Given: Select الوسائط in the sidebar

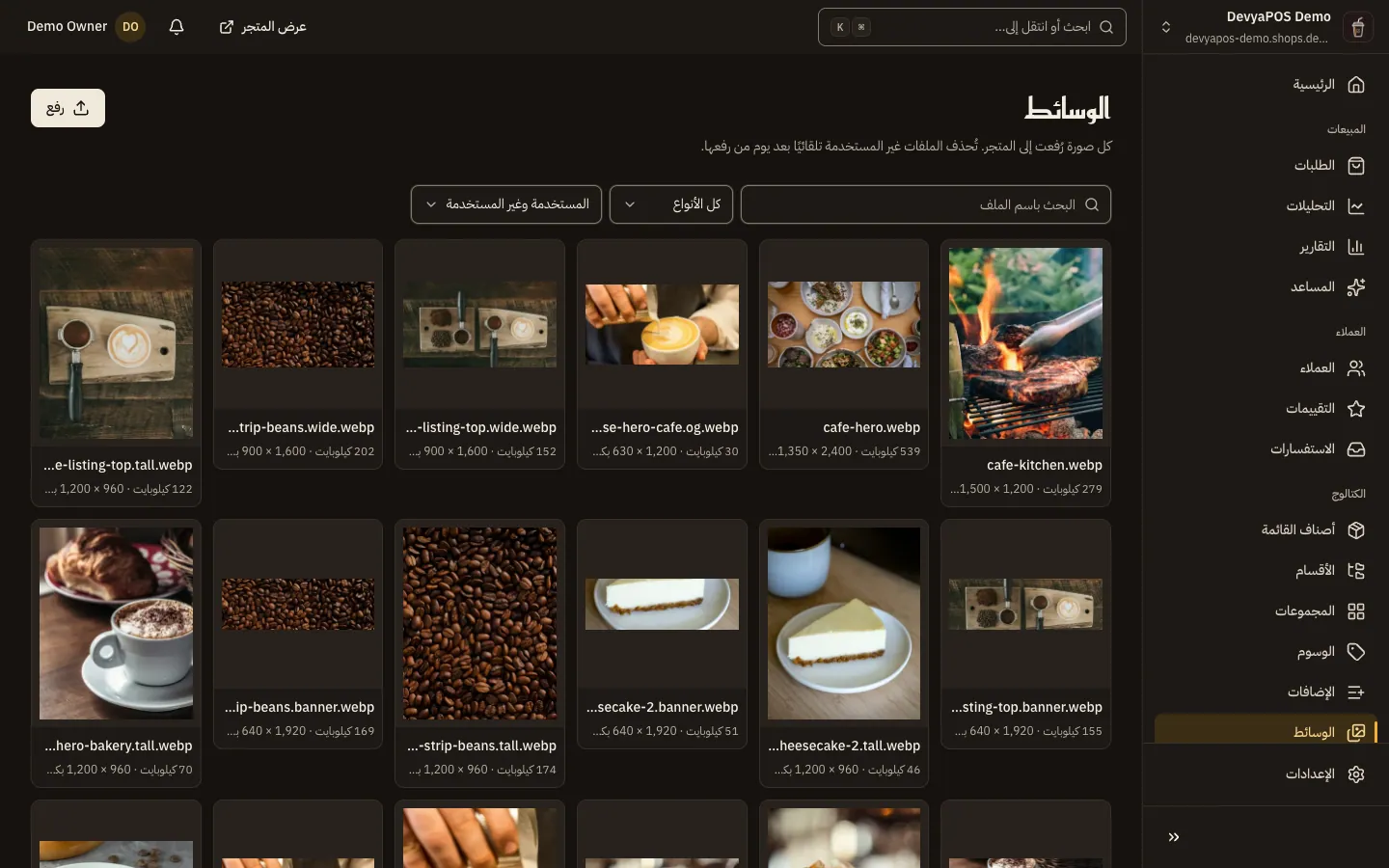Looking at the screenshot, I should coord(1266,730).
